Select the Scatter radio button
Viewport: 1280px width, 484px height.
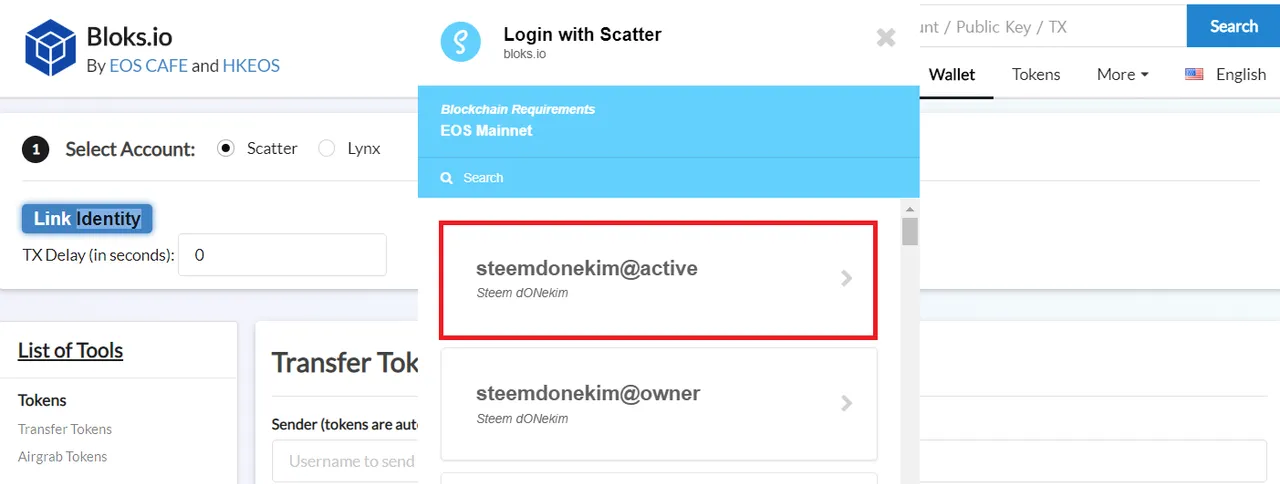[226, 148]
